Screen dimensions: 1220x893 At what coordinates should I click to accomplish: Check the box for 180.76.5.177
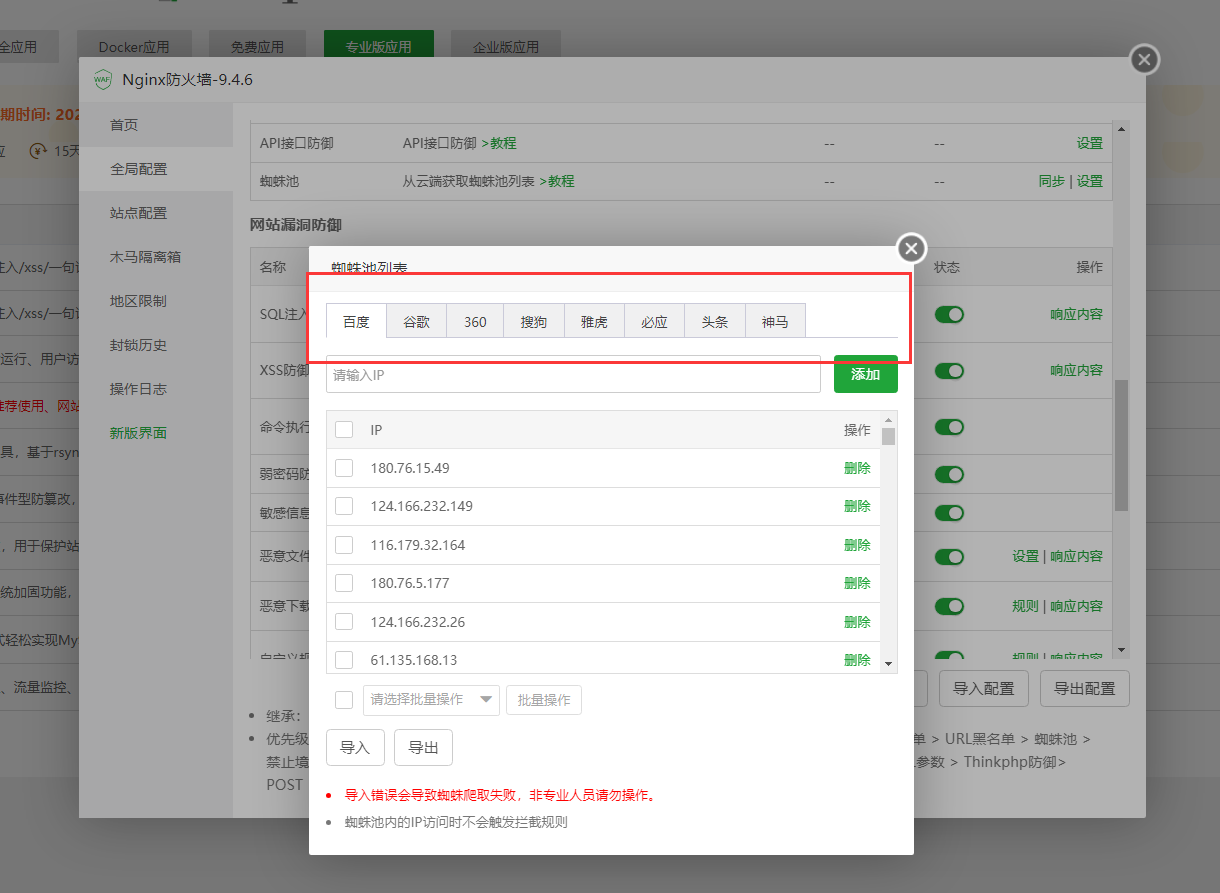tap(344, 583)
